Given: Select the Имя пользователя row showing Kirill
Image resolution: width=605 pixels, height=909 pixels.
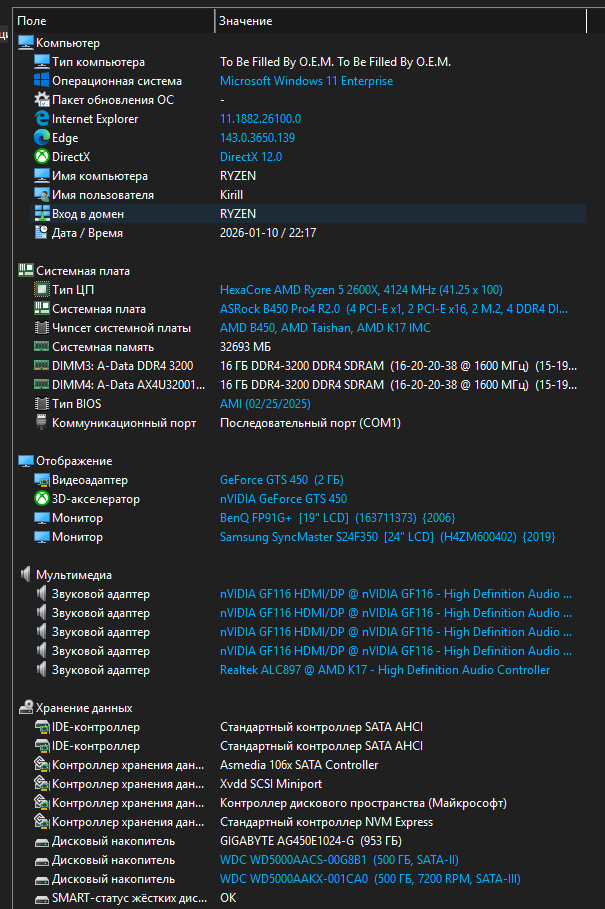Looking at the screenshot, I should point(308,195).
